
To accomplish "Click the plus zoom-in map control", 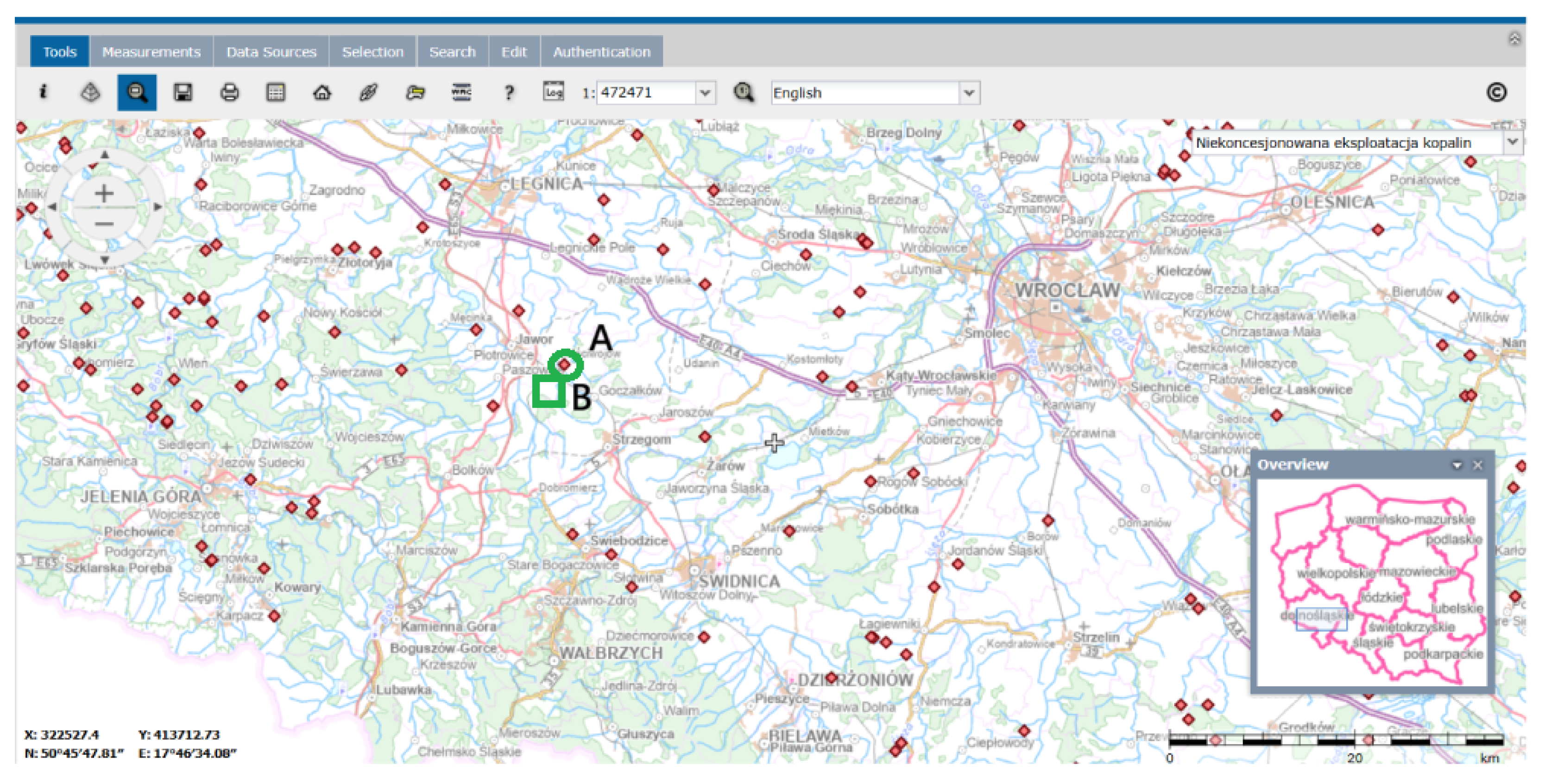I will tap(104, 193).
